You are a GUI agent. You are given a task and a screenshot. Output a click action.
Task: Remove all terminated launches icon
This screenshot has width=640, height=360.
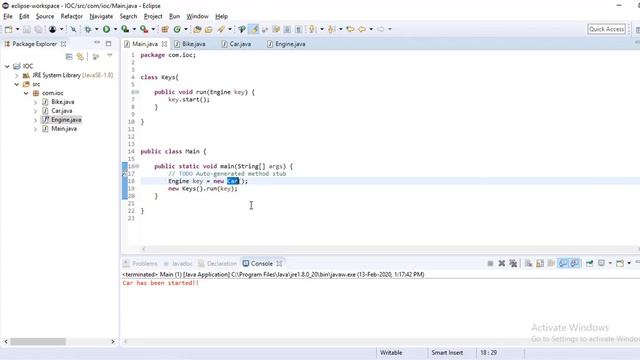coord(513,264)
